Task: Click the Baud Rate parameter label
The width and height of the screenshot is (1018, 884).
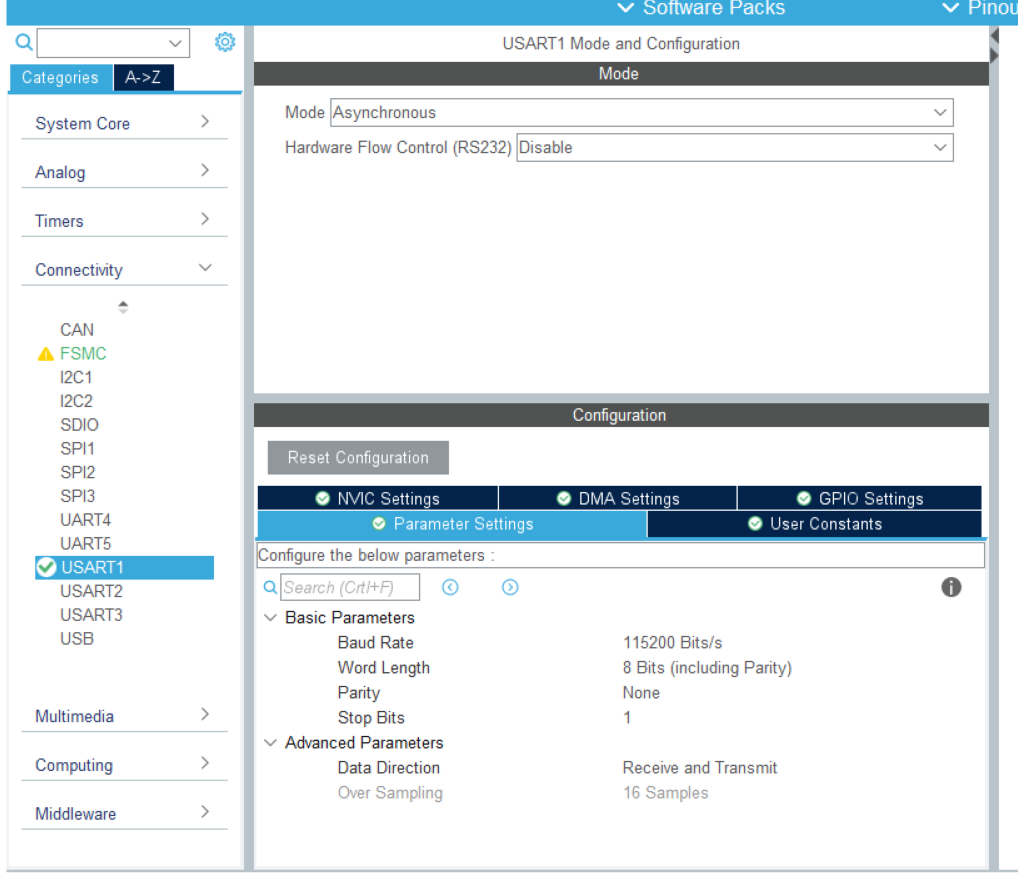Action: click(x=375, y=643)
